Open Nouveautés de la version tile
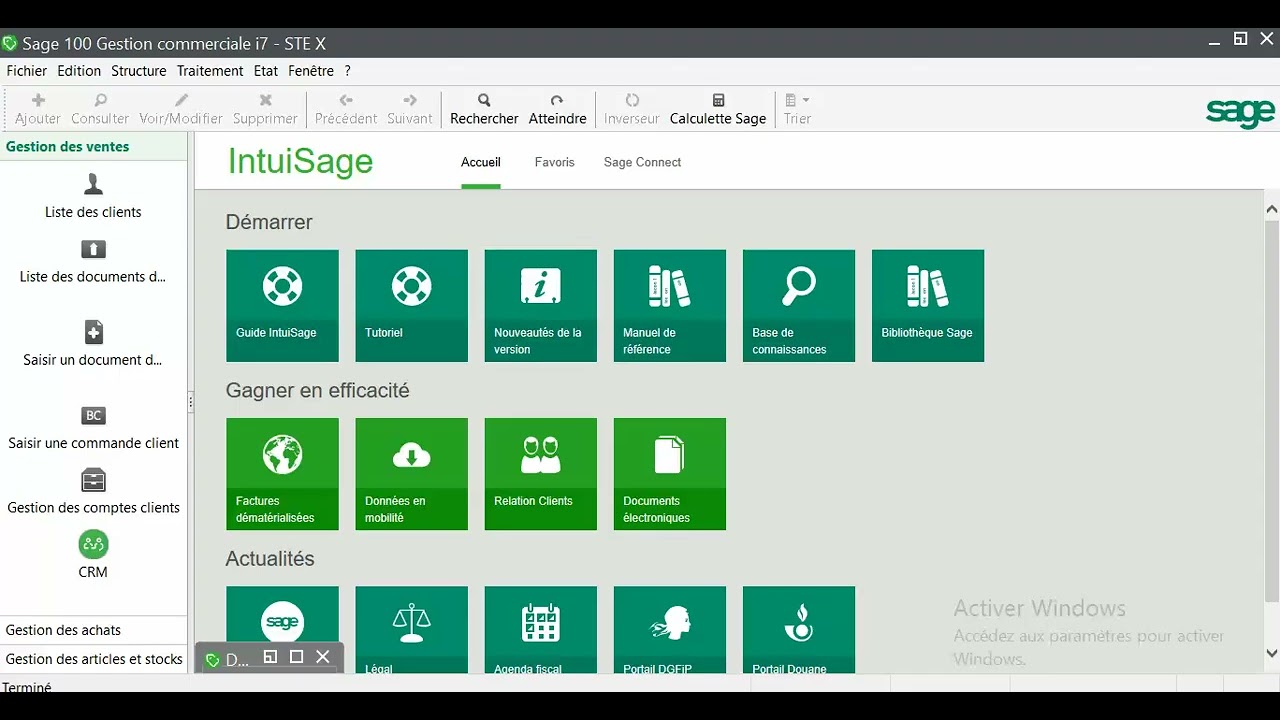 [540, 305]
